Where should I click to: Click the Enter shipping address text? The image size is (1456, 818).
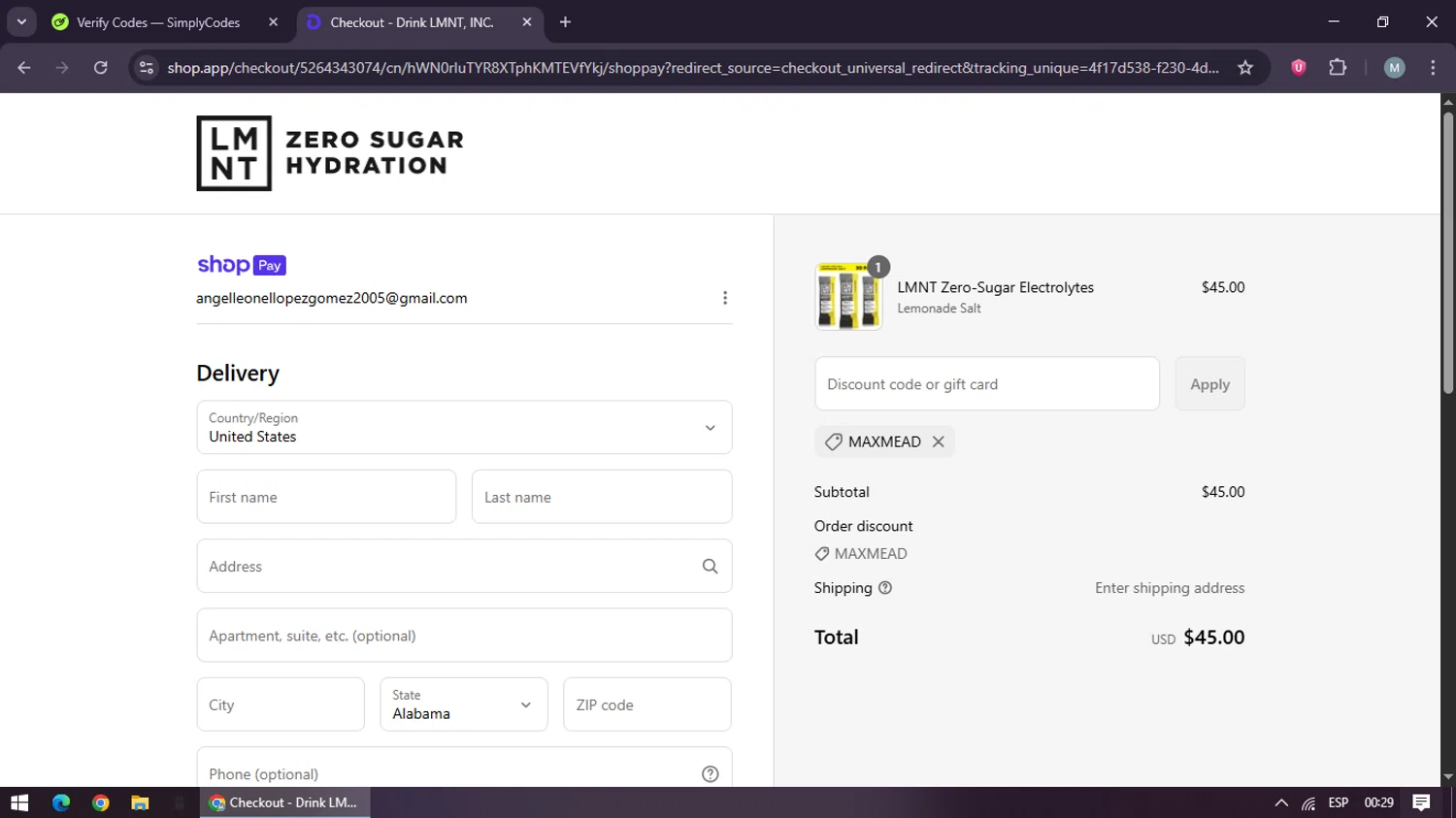tap(1170, 588)
